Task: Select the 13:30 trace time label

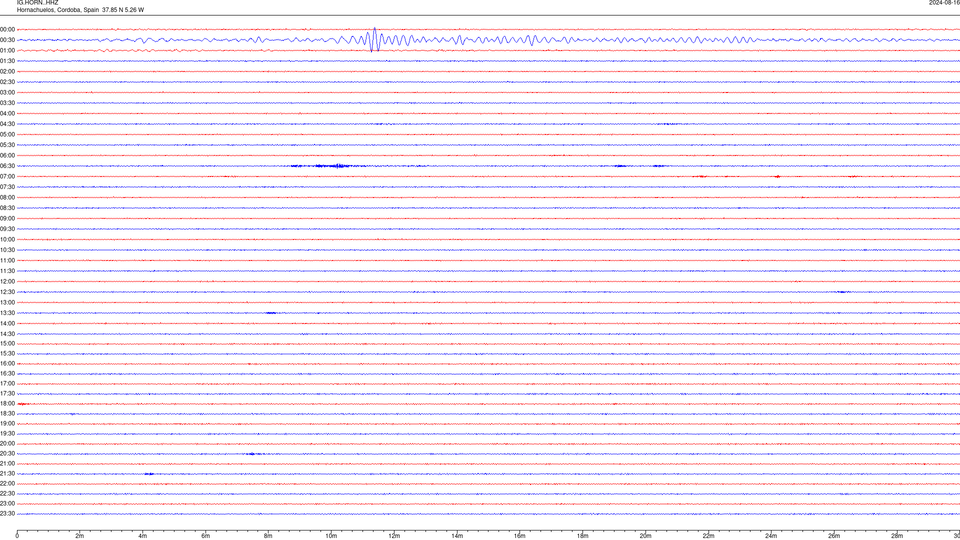Action: point(7,313)
